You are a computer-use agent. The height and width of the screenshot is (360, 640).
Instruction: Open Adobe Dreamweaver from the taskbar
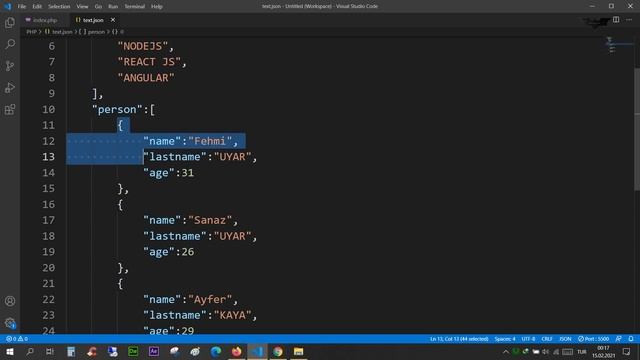click(133, 351)
